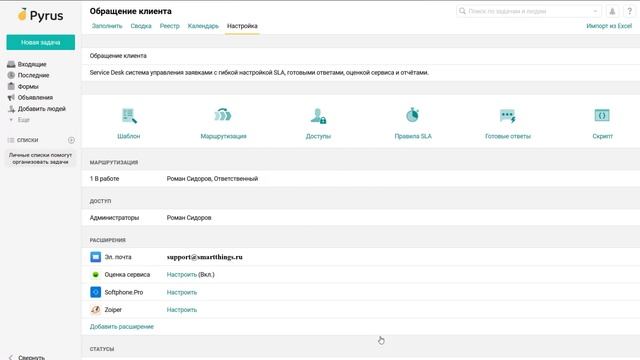Image resolution: width=640 pixels, height=360 pixels.
Task: Open the Правила SLA stopwatch icon
Action: point(413,115)
